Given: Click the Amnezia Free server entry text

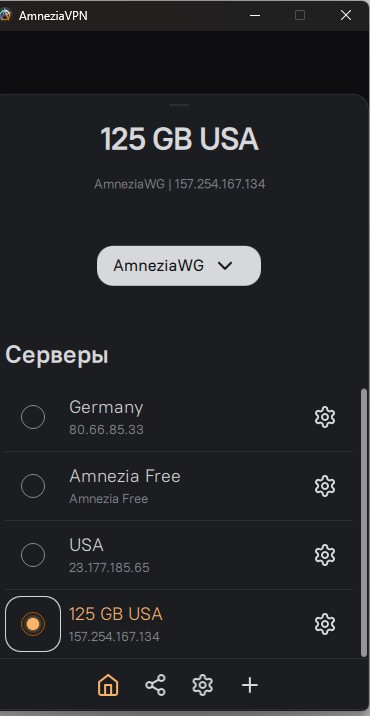Looking at the screenshot, I should [x=125, y=476].
